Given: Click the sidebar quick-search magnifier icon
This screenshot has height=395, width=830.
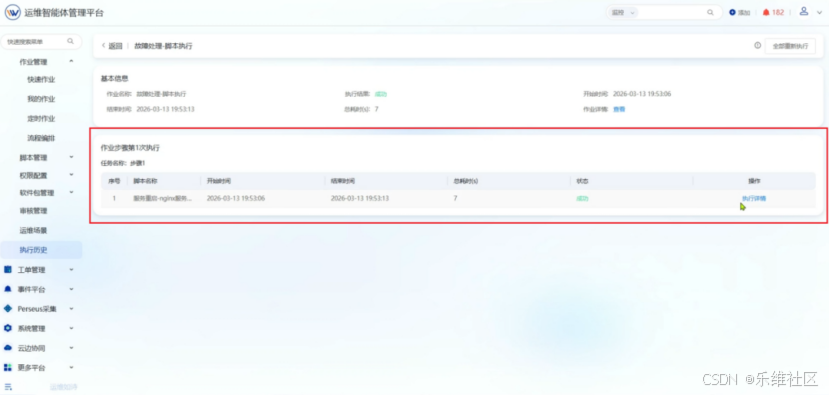Looking at the screenshot, I should click(70, 41).
